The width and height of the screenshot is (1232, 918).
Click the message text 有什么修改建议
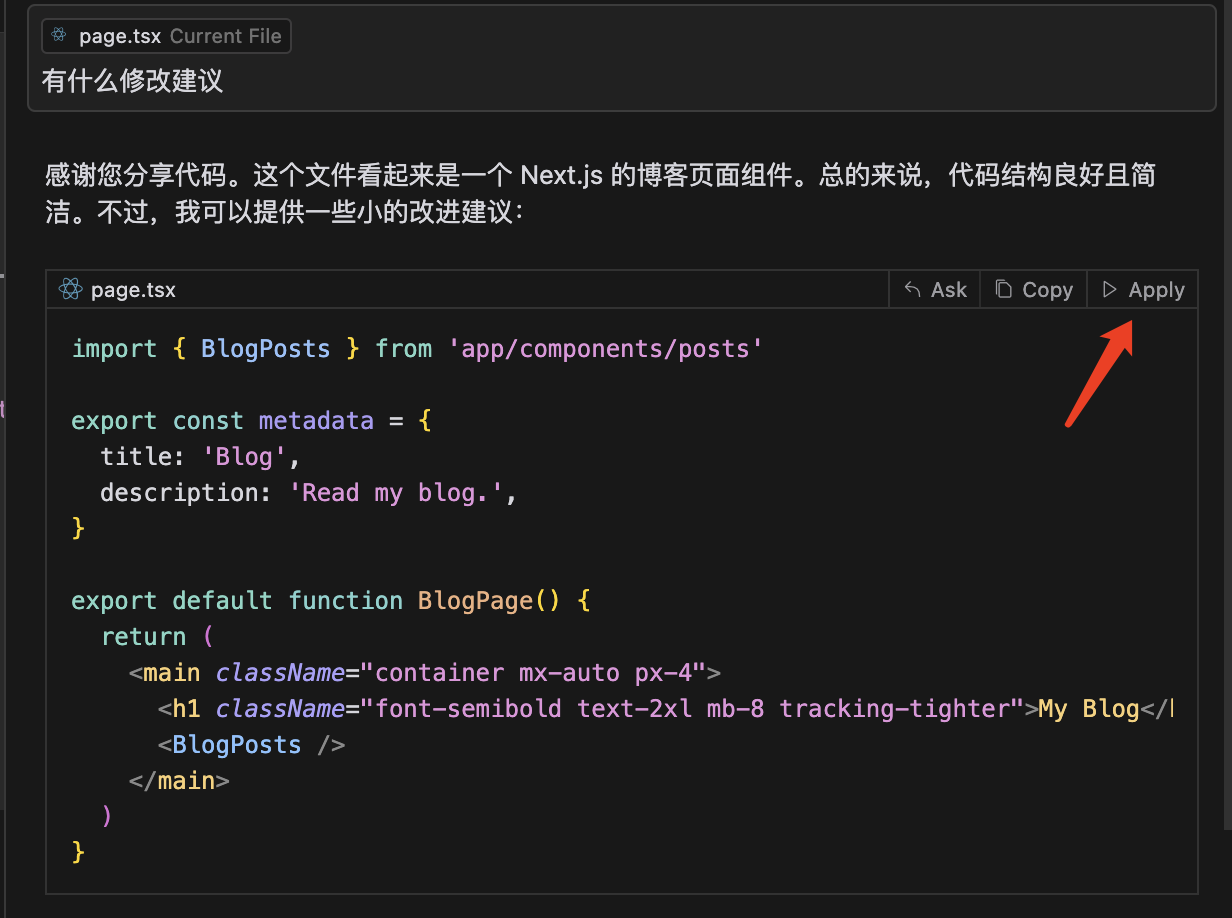point(133,81)
